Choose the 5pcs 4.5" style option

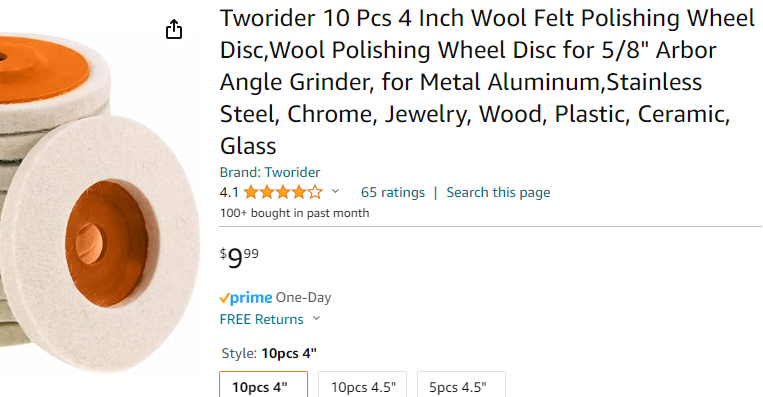coord(461,385)
